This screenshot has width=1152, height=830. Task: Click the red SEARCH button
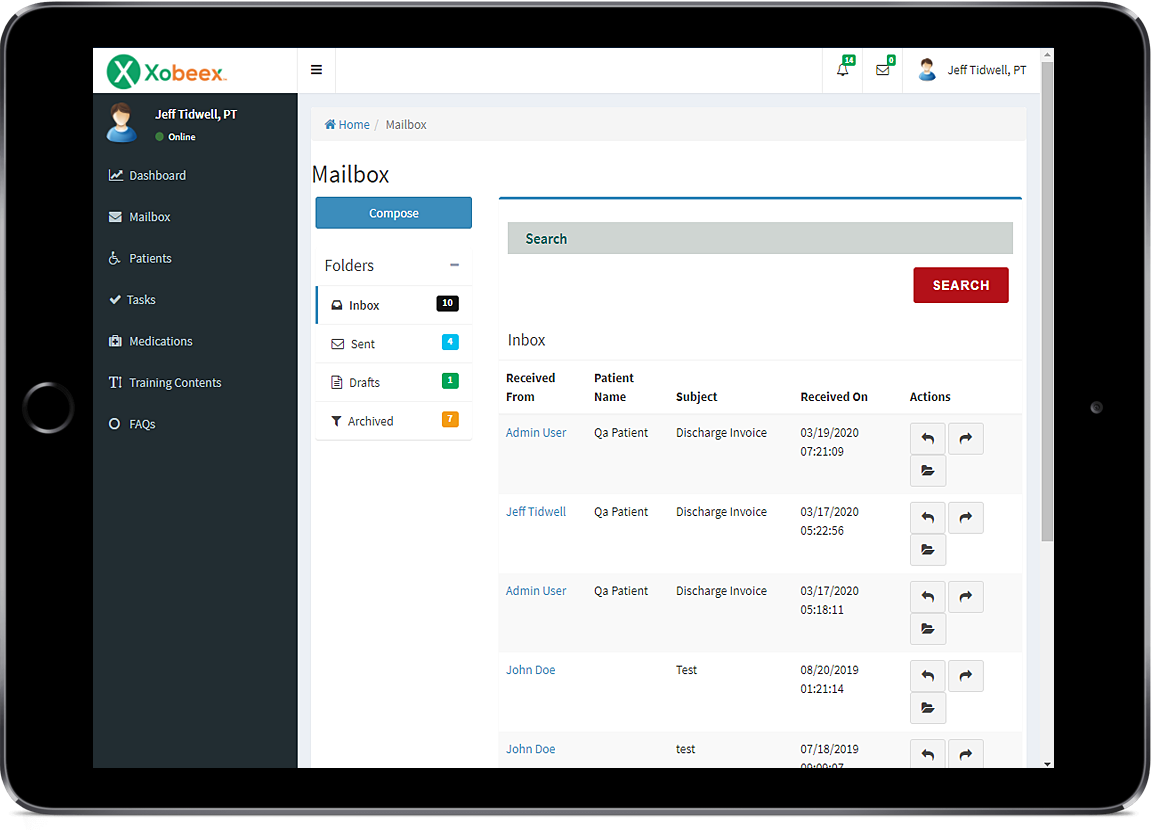click(x=960, y=285)
